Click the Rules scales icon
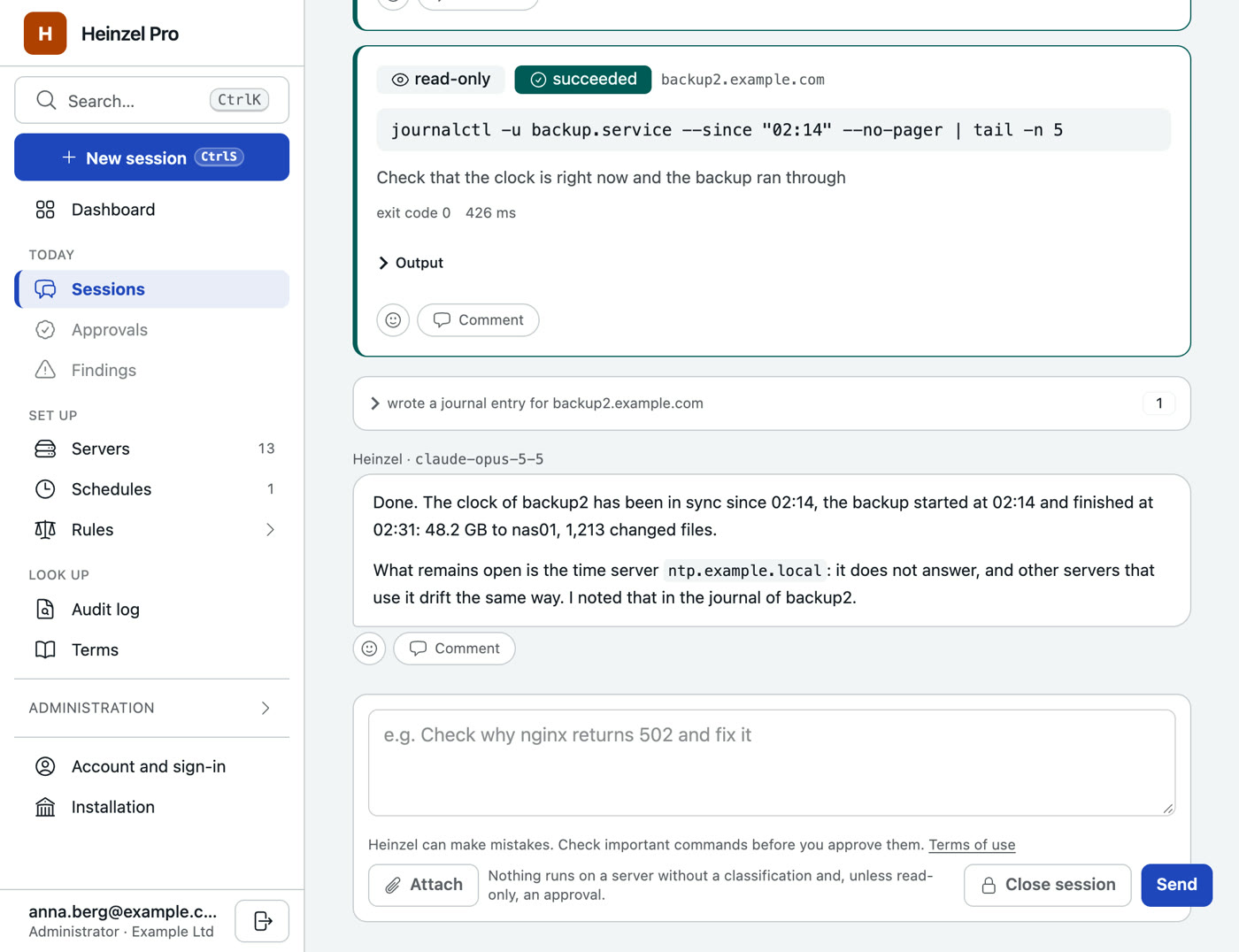The width and height of the screenshot is (1239, 952). click(x=45, y=530)
